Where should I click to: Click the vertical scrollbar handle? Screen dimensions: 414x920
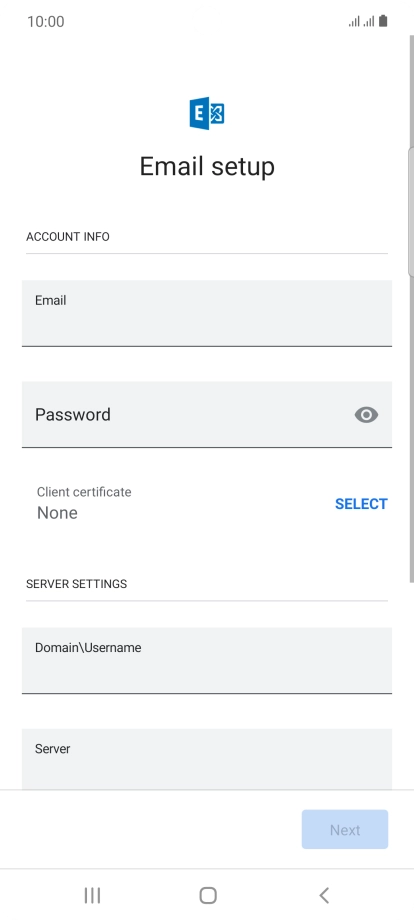pos(411,211)
